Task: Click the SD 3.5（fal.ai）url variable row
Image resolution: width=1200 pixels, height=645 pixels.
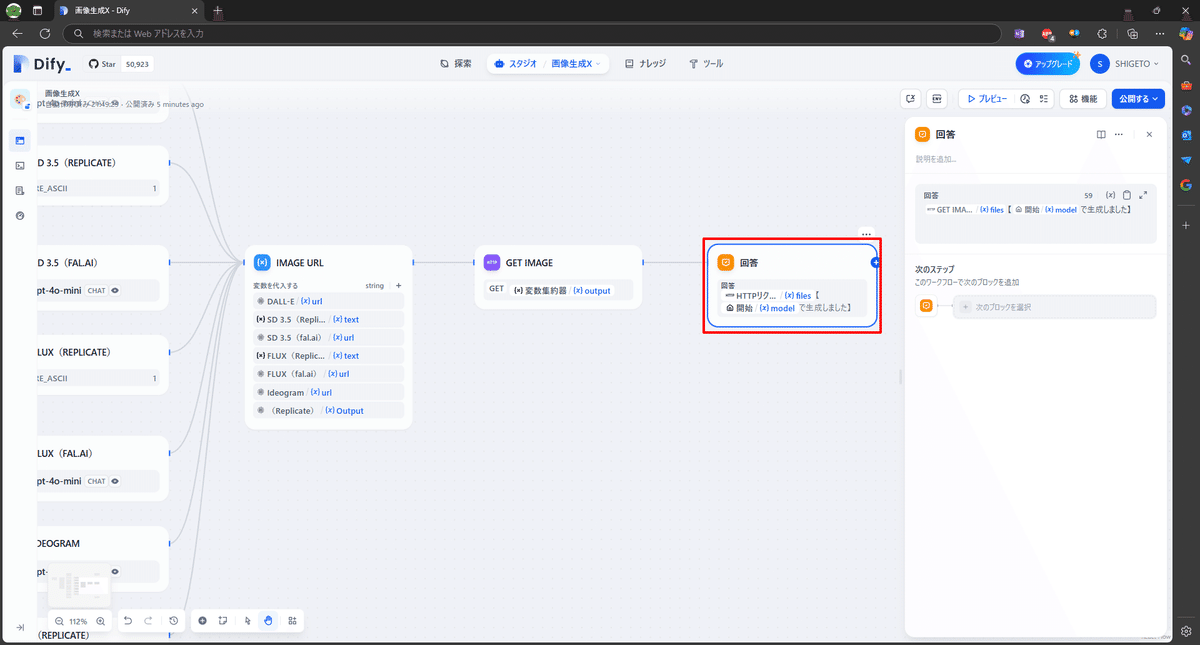Action: 329,337
